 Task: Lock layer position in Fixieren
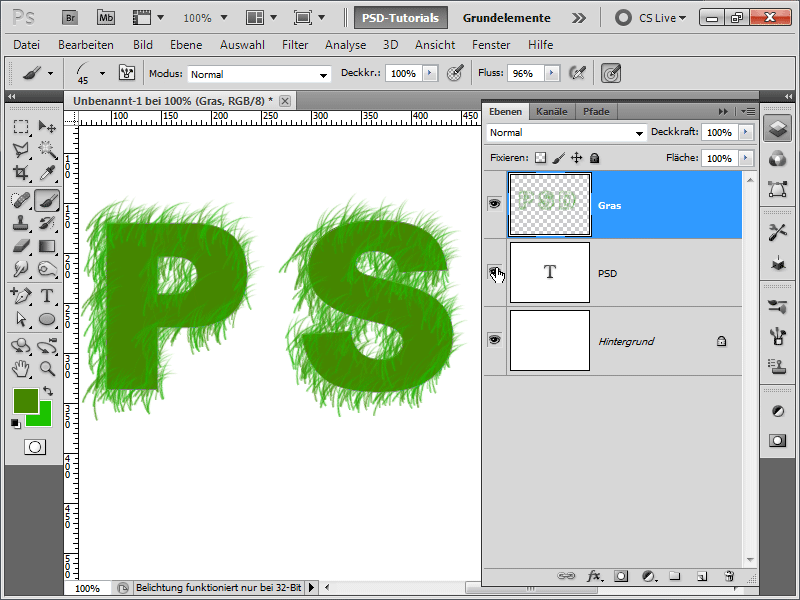(577, 158)
